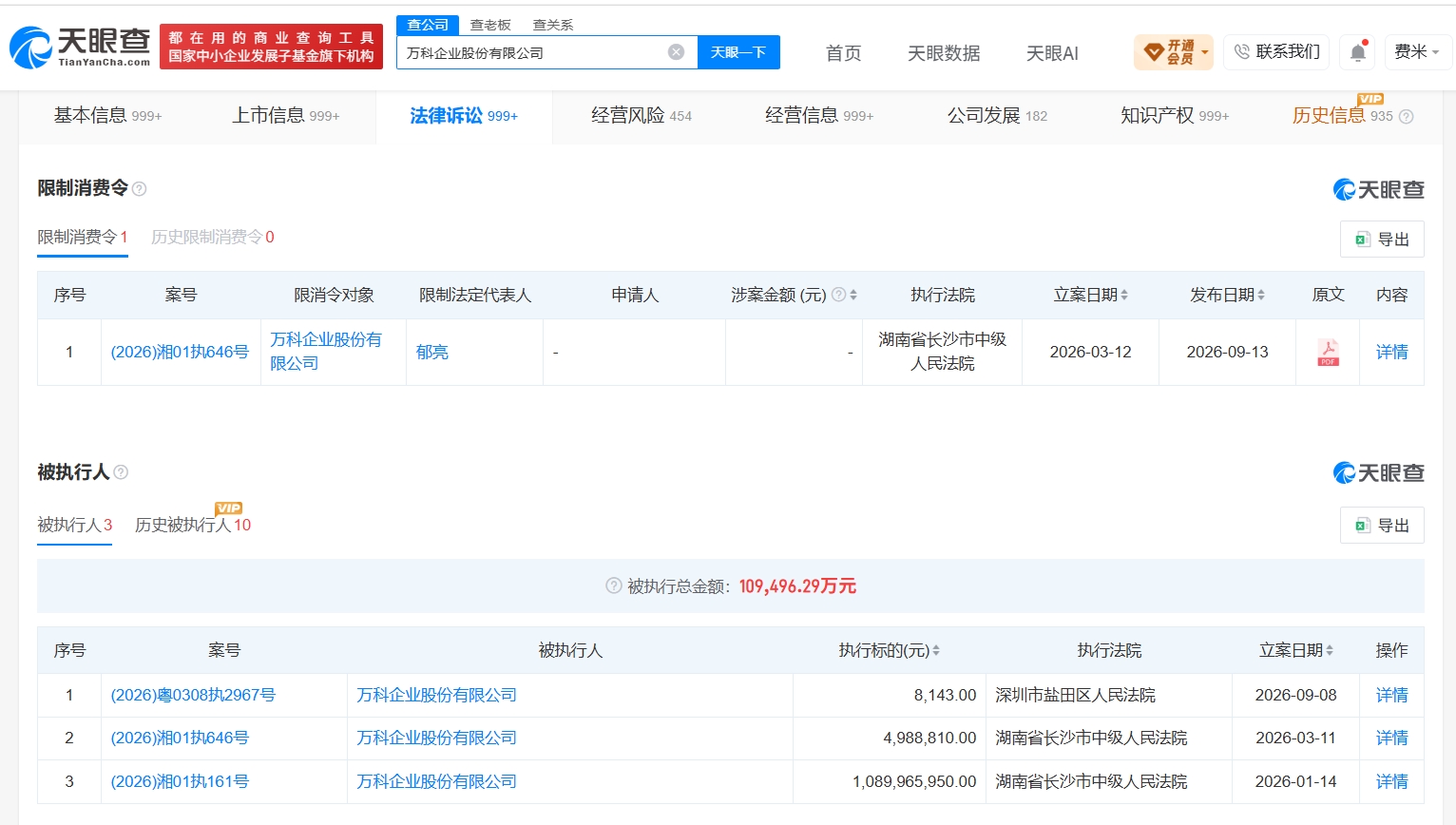Viewport: 1456px width, 825px height.
Task: Click the 执行标的 value 1,089,965,950.00
Action: pyautogui.click(x=914, y=782)
